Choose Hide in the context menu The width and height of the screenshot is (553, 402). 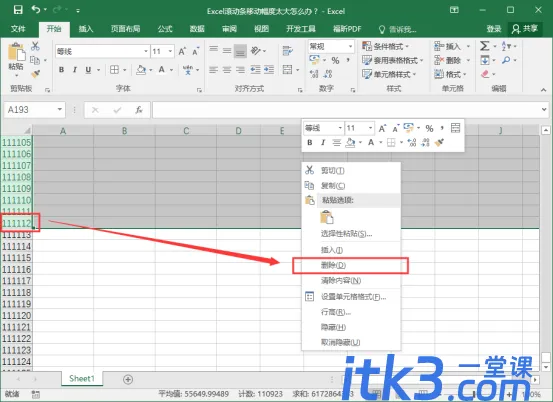coord(351,327)
